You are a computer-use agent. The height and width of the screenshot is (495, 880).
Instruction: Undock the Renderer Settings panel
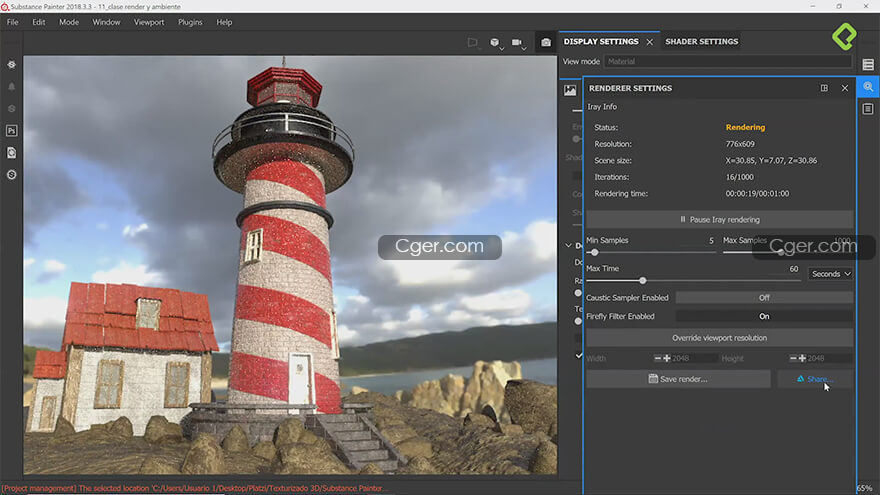824,88
